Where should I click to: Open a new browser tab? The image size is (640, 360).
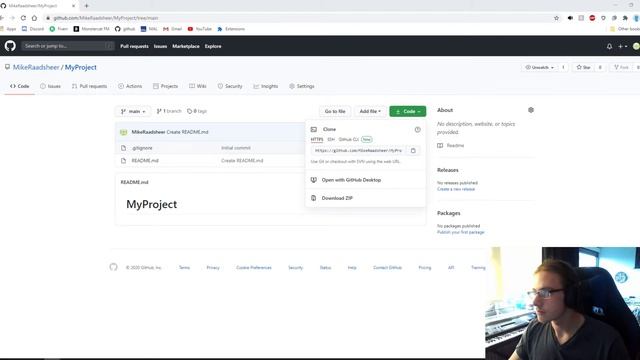coord(87,6)
